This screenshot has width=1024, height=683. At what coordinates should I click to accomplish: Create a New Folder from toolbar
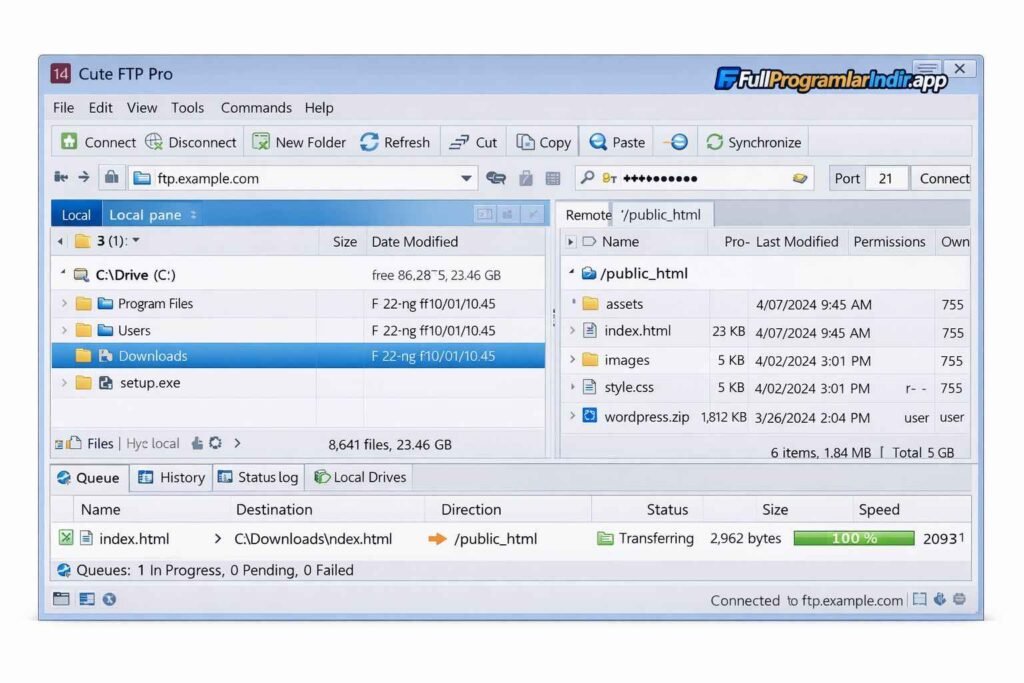point(261,142)
